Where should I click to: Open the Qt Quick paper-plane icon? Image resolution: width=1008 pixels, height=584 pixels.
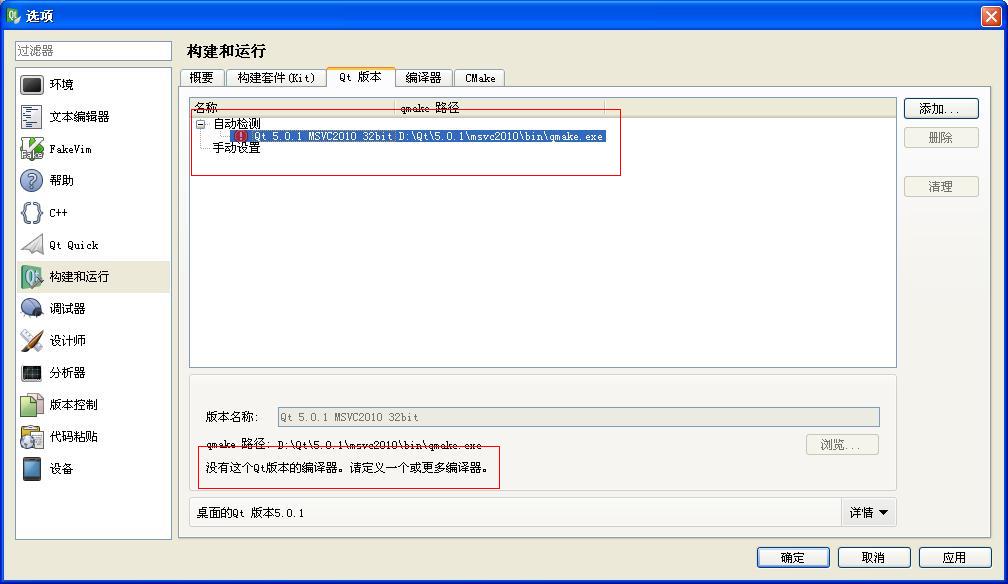[x=32, y=244]
